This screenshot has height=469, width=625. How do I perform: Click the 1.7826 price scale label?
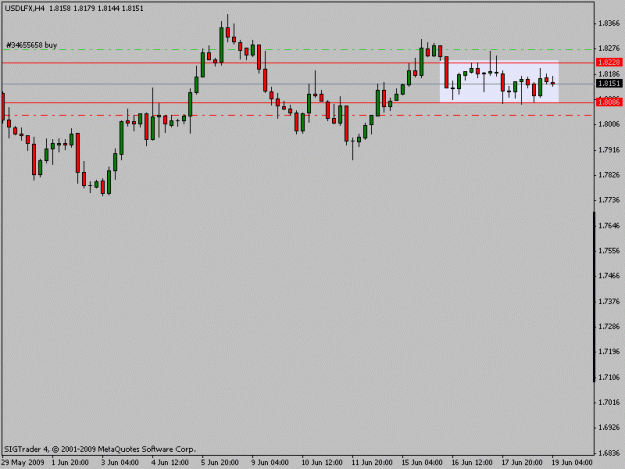tap(609, 175)
